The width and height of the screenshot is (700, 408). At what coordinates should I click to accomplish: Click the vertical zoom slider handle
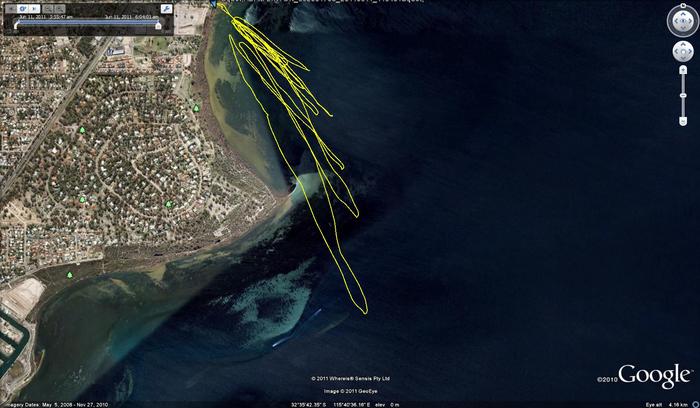tap(683, 95)
